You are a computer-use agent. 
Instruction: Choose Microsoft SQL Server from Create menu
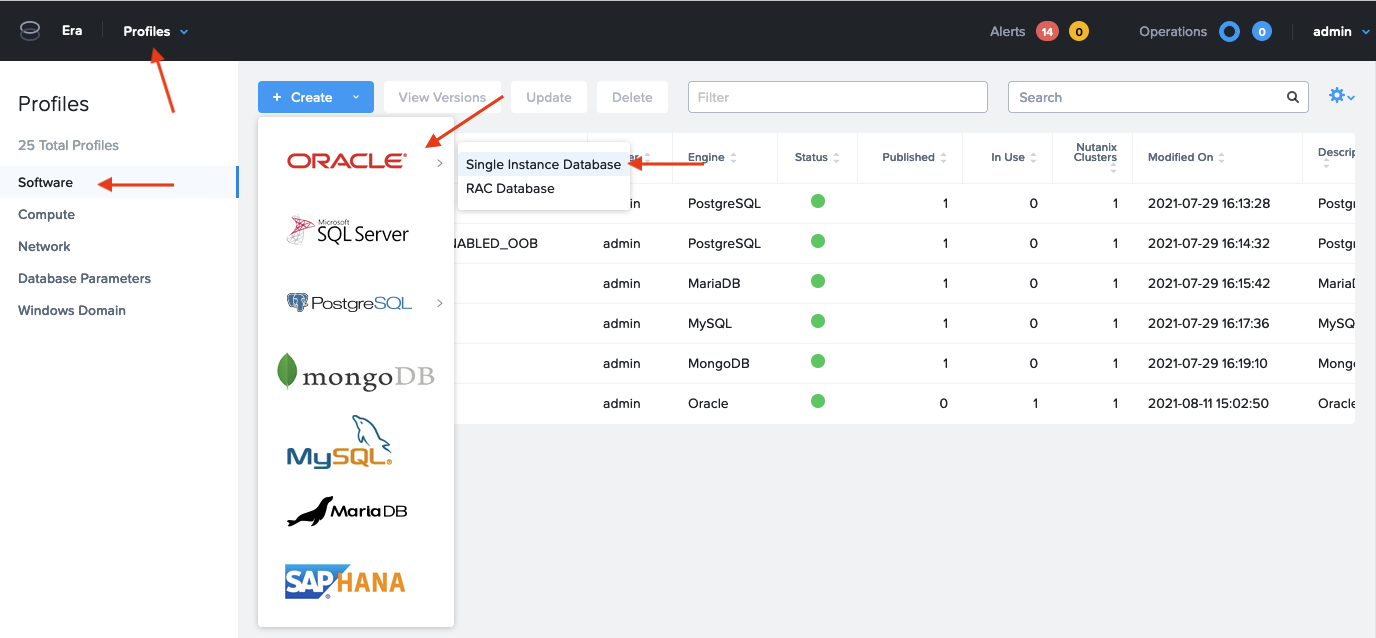point(347,231)
